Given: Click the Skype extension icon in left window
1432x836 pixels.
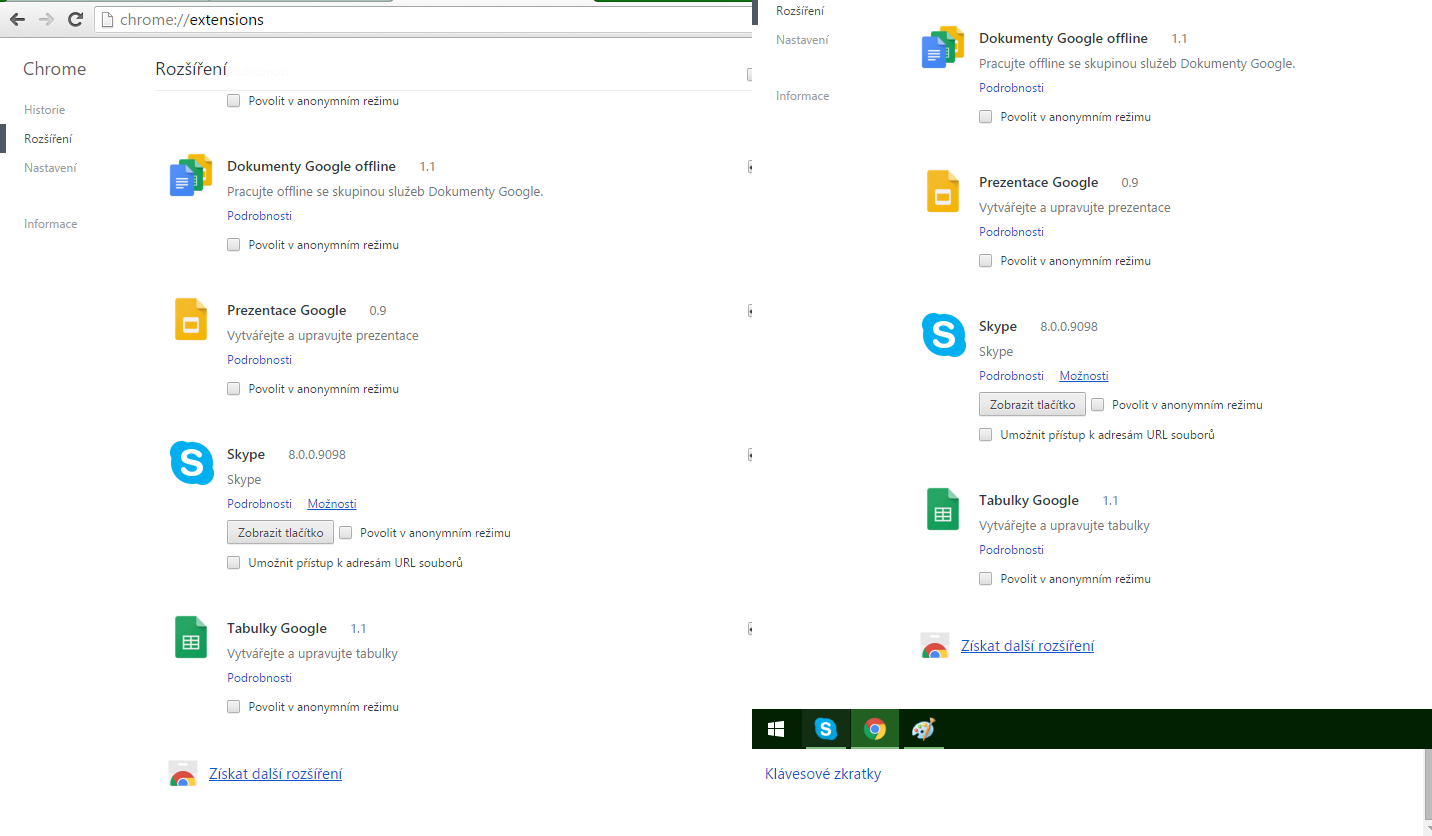Looking at the screenshot, I should click(191, 463).
